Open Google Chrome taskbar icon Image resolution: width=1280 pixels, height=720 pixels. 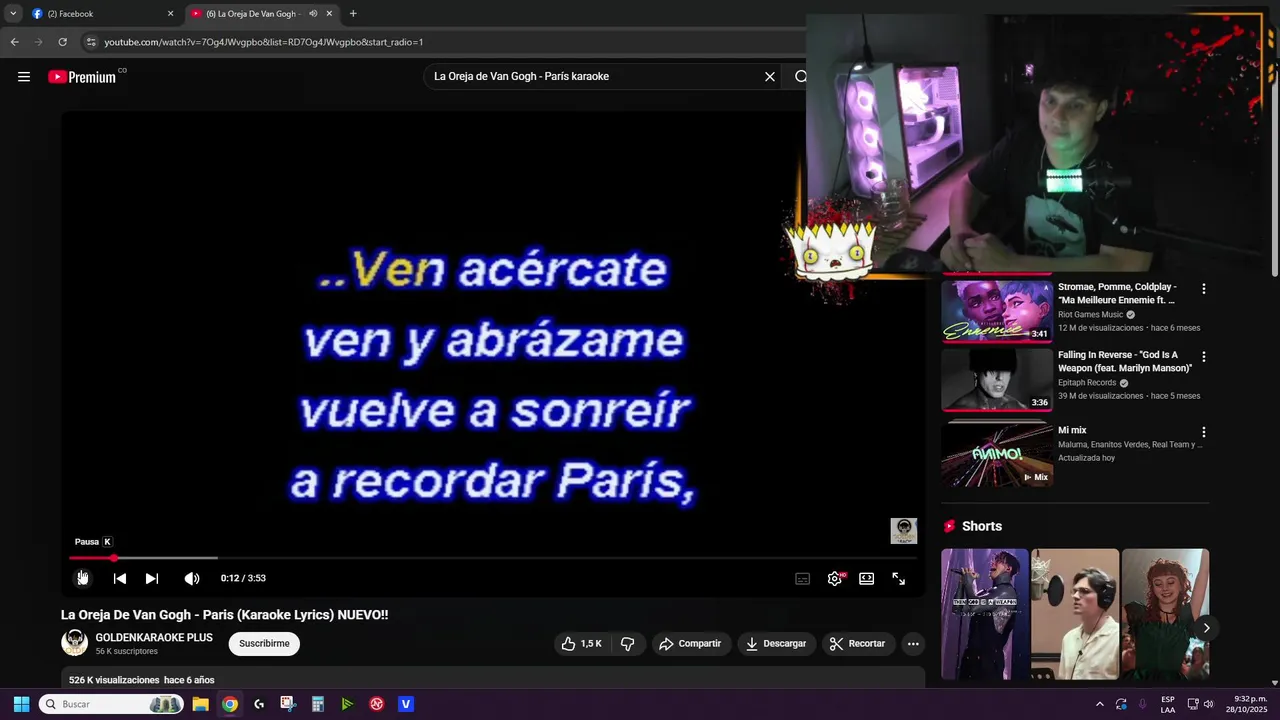click(x=230, y=704)
